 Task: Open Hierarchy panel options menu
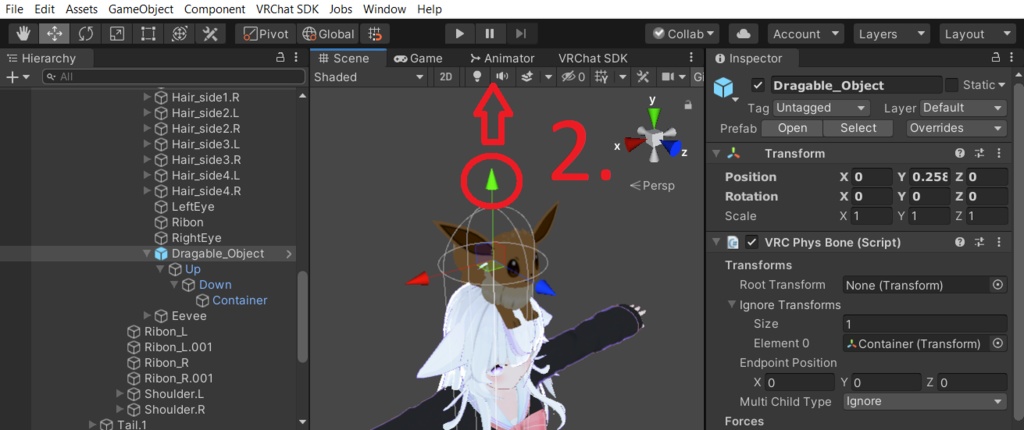(296, 58)
